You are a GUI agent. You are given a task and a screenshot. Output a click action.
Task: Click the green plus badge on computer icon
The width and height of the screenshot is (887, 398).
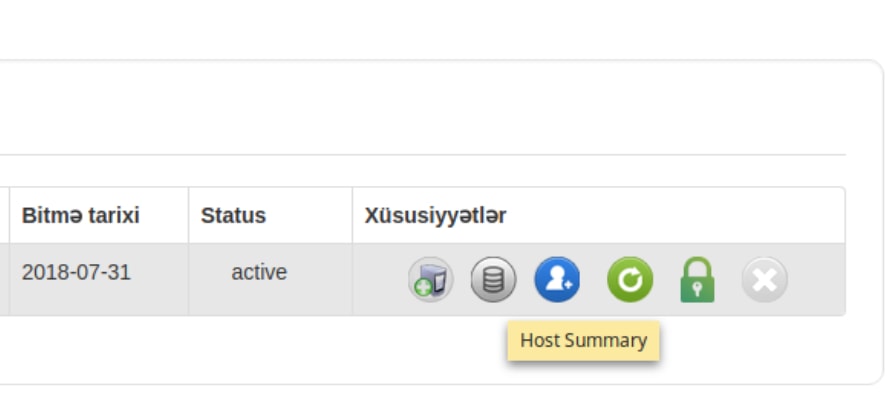click(x=423, y=288)
